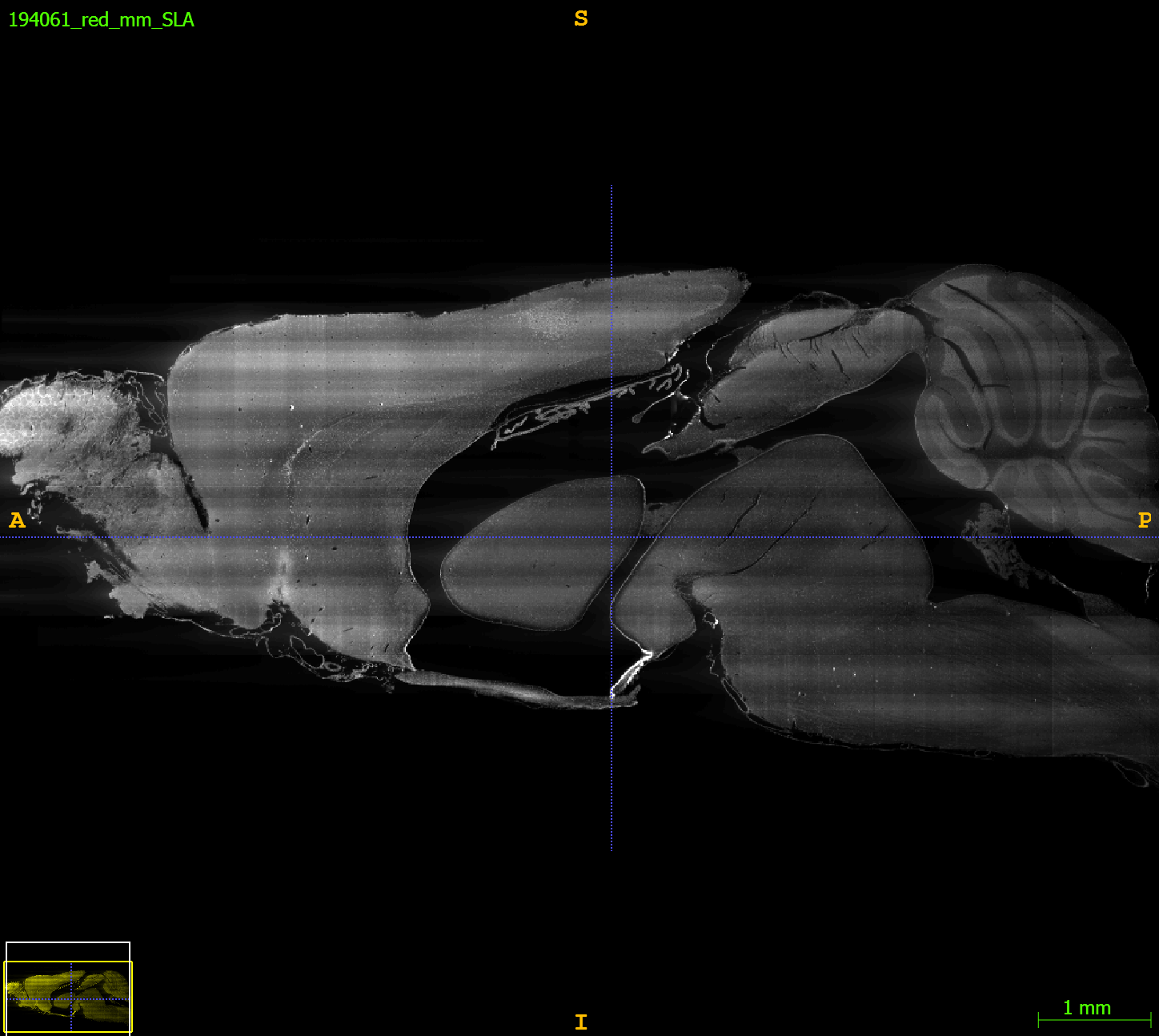Image resolution: width=1159 pixels, height=1036 pixels.
Task: Click the "I" inferior orientation marker
Action: pos(581,1022)
